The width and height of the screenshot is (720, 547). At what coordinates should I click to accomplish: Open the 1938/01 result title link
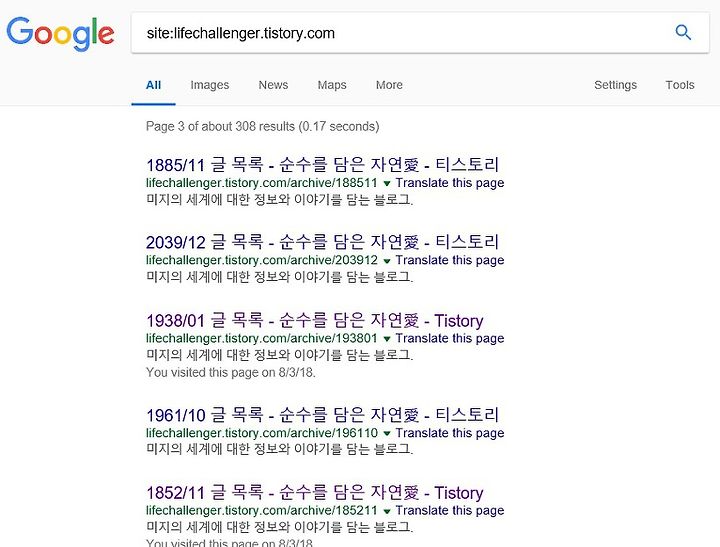[315, 320]
